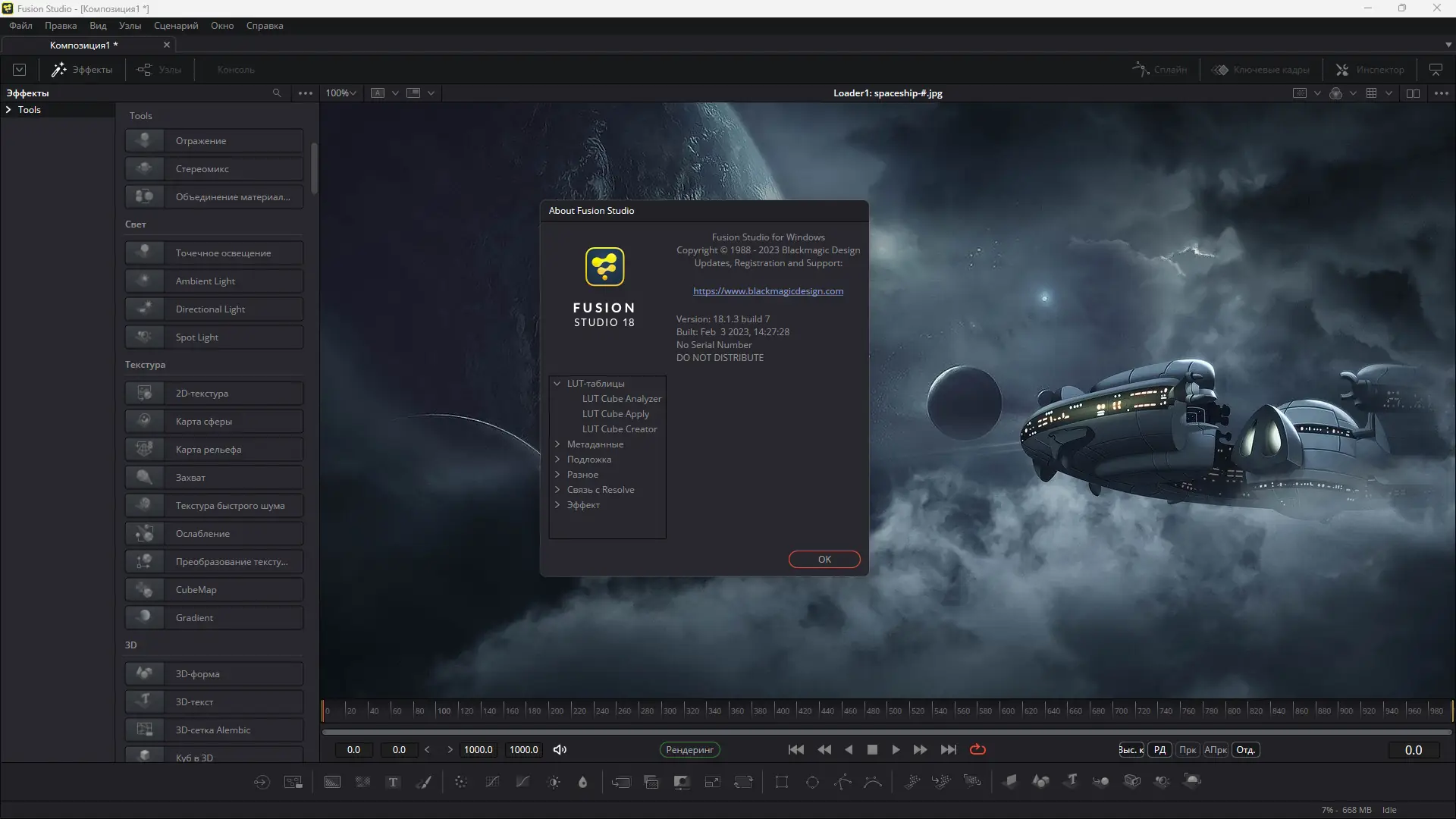
Task: Click the 3D Text tool icon
Action: pyautogui.click(x=1071, y=780)
